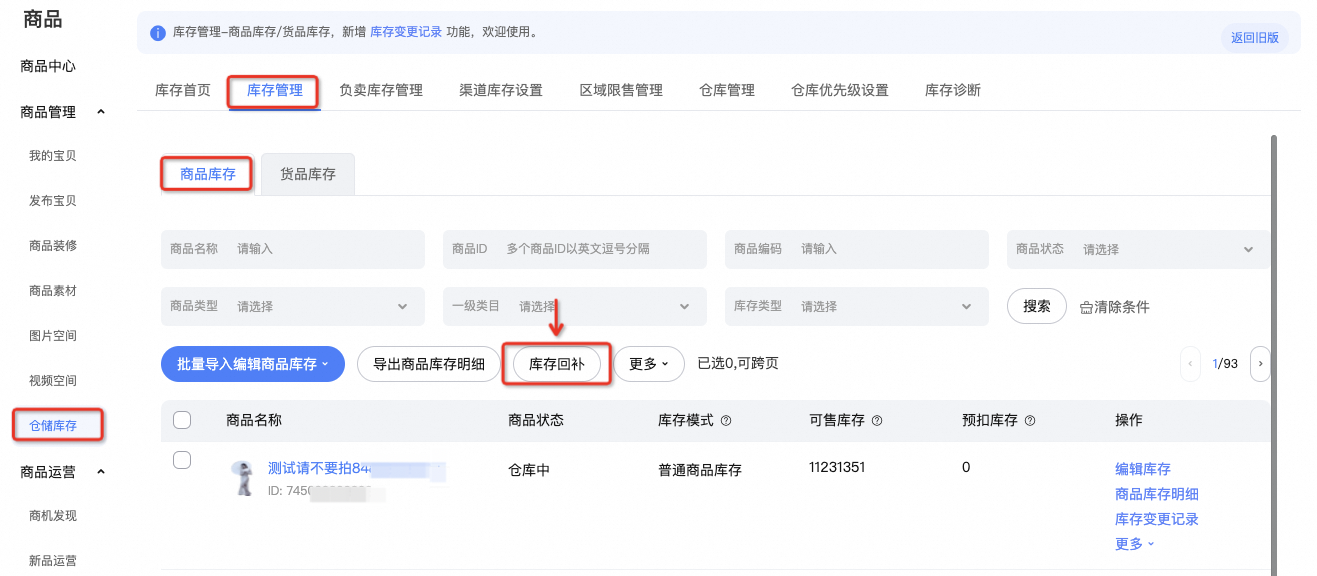Check the select-all checkbox in the table header
1317x576 pixels.
tap(182, 421)
